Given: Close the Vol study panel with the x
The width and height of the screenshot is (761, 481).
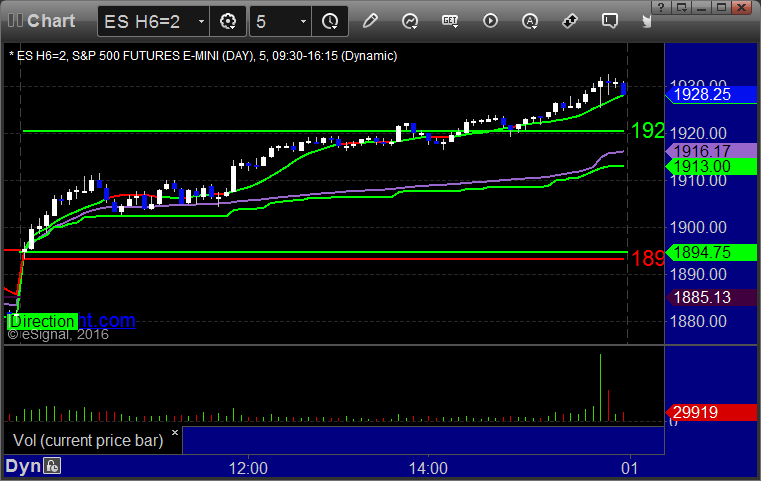Looking at the screenshot, I should pos(175,432).
